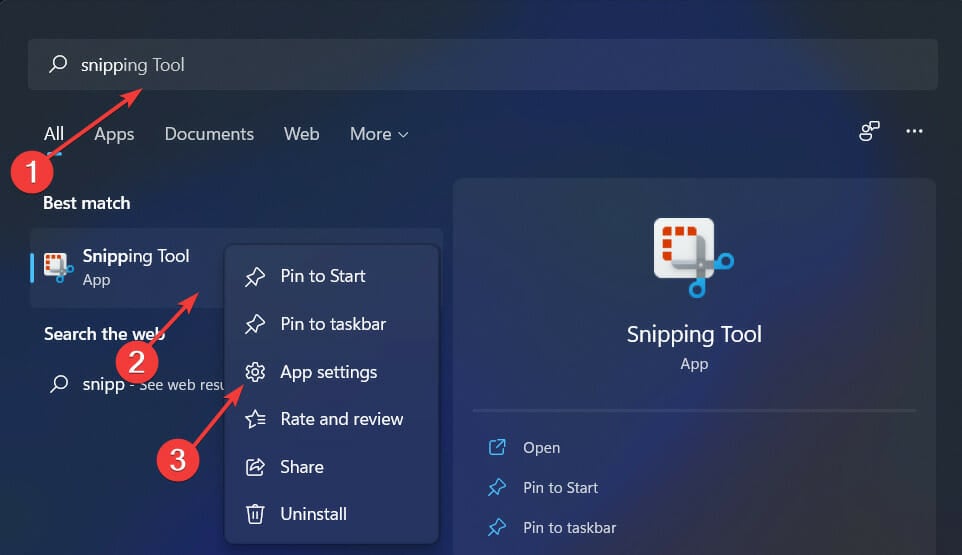Click the share icon in context menu

pyautogui.click(x=255, y=467)
